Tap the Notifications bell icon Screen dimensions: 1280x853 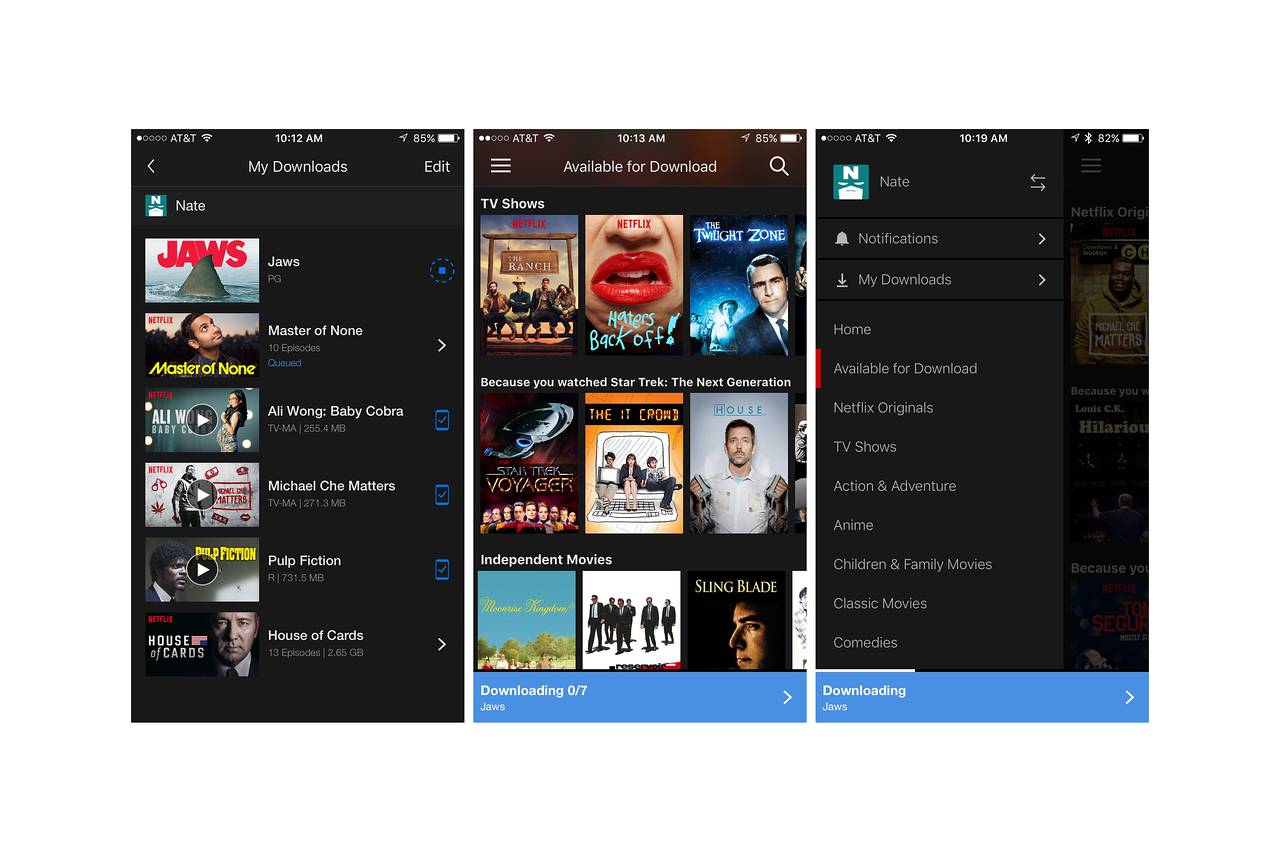(842, 238)
